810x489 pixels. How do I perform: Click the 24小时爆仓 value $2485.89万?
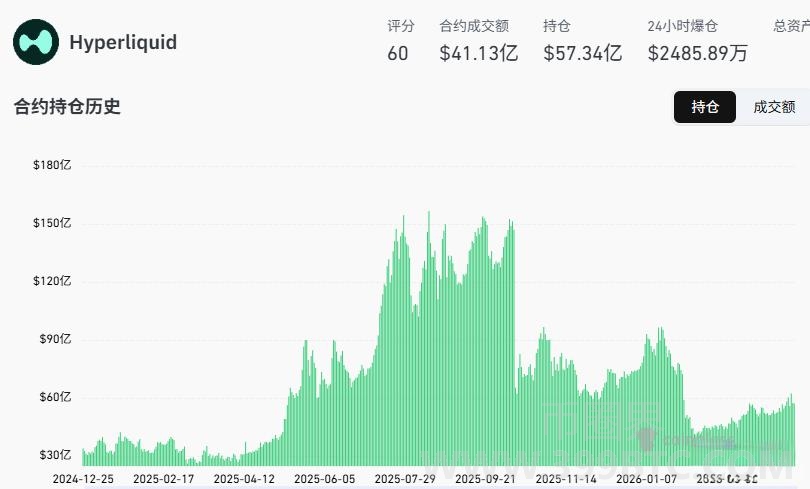pyautogui.click(x=697, y=54)
